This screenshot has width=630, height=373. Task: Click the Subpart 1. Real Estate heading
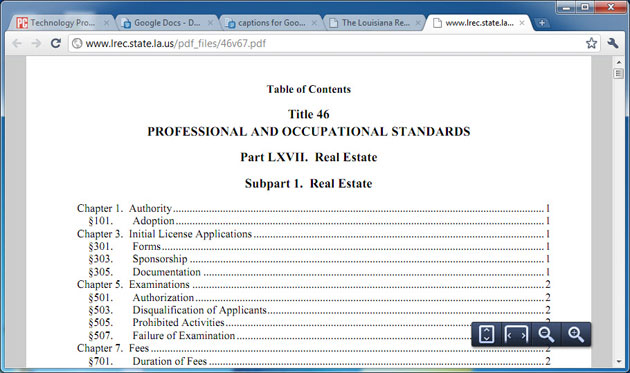309,184
